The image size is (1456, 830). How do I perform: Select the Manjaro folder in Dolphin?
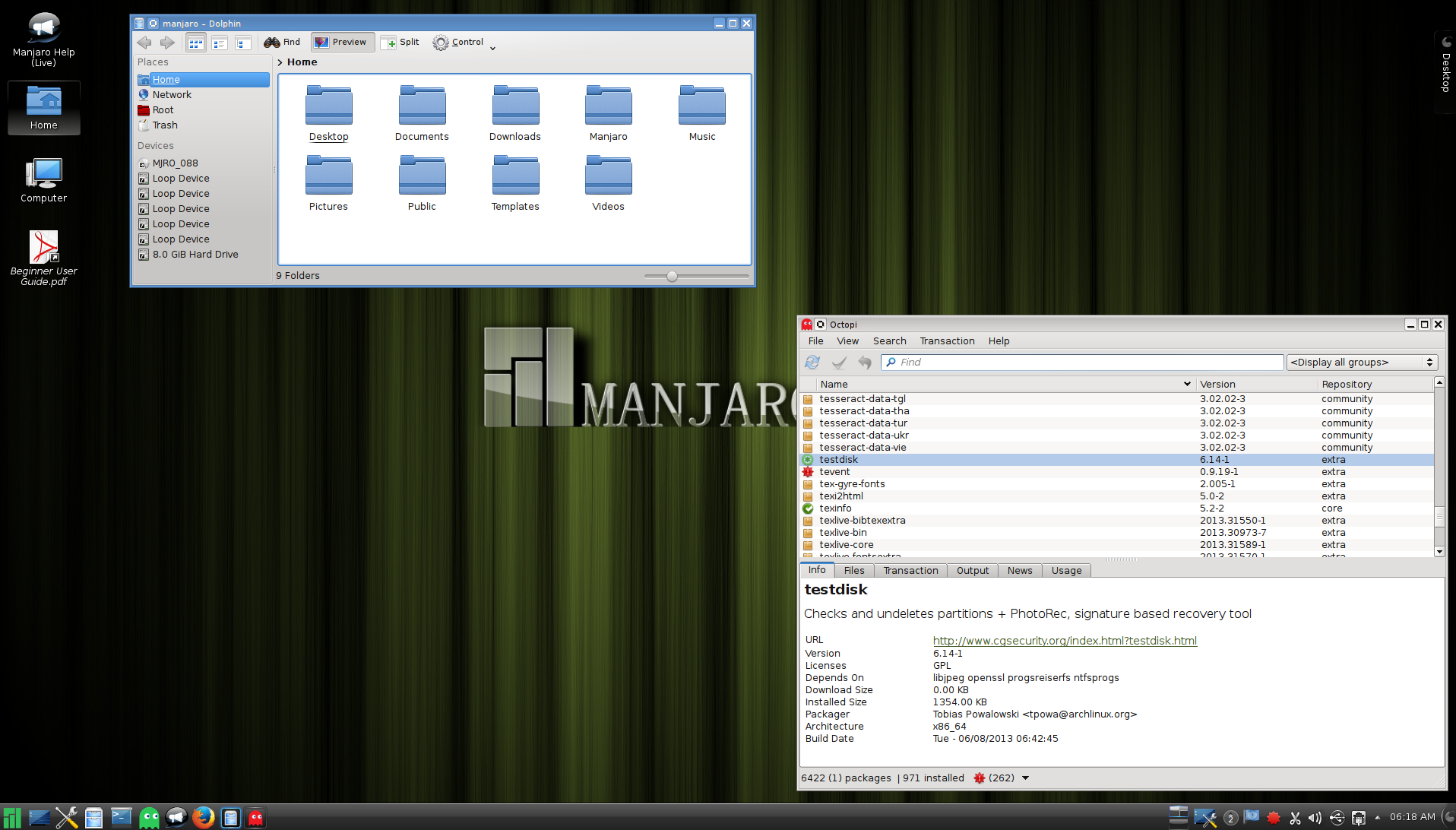pos(609,113)
